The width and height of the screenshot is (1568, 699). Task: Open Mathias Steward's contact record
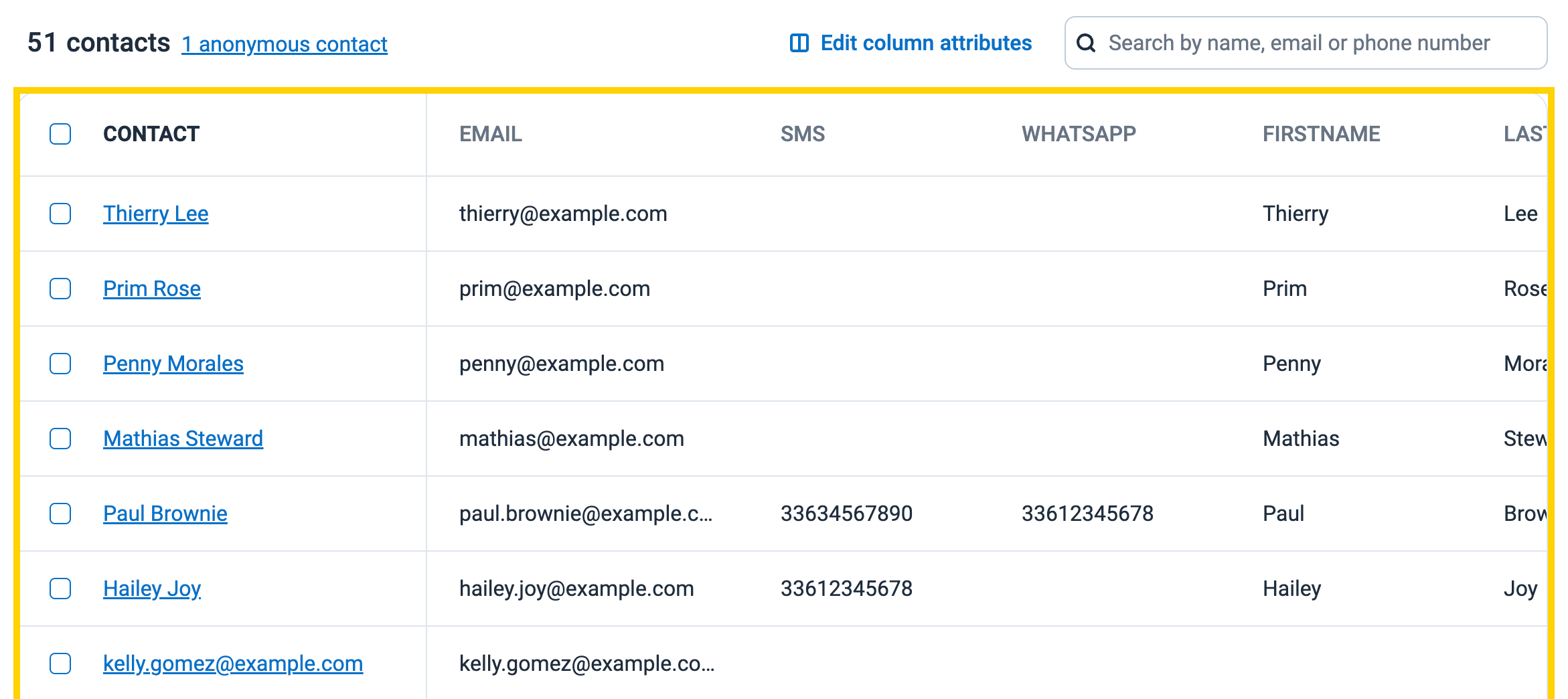pos(183,439)
